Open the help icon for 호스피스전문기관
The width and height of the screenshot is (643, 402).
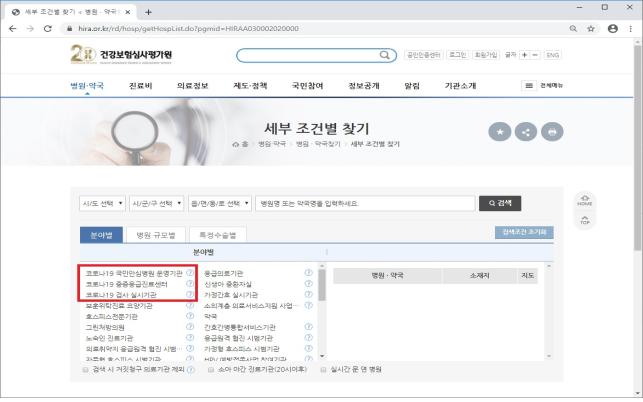click(190, 316)
